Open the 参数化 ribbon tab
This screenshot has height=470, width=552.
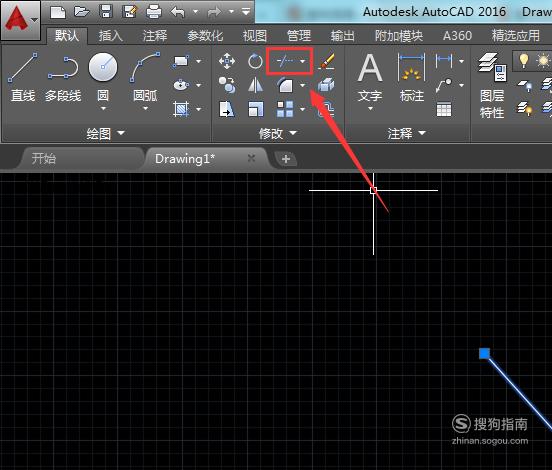205,36
